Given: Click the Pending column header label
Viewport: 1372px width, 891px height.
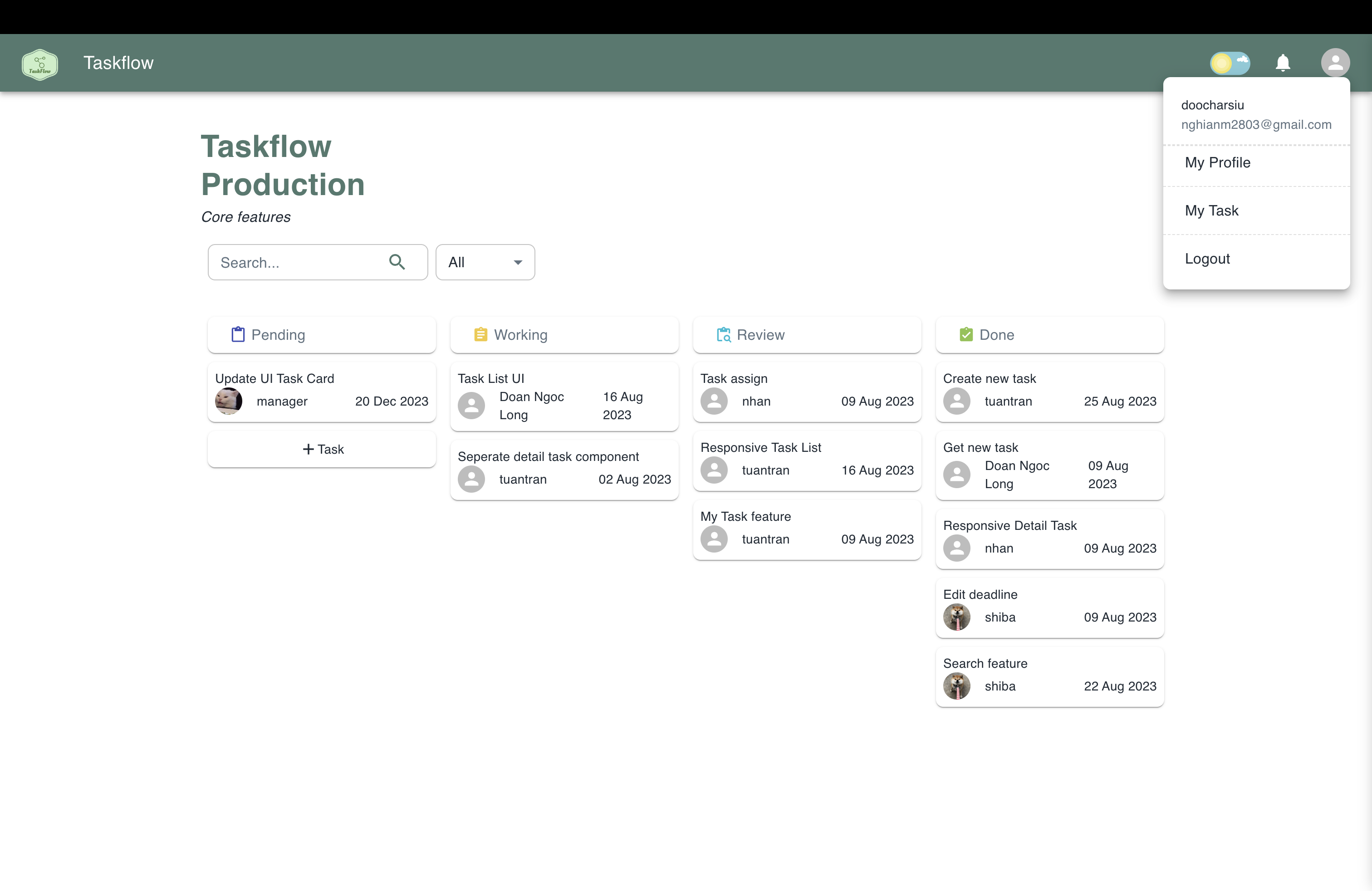Looking at the screenshot, I should point(278,335).
